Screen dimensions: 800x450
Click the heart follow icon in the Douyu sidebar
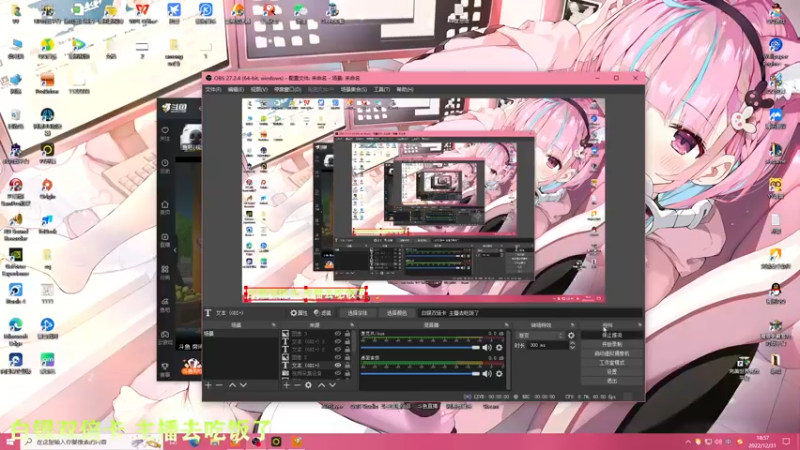coord(165,130)
